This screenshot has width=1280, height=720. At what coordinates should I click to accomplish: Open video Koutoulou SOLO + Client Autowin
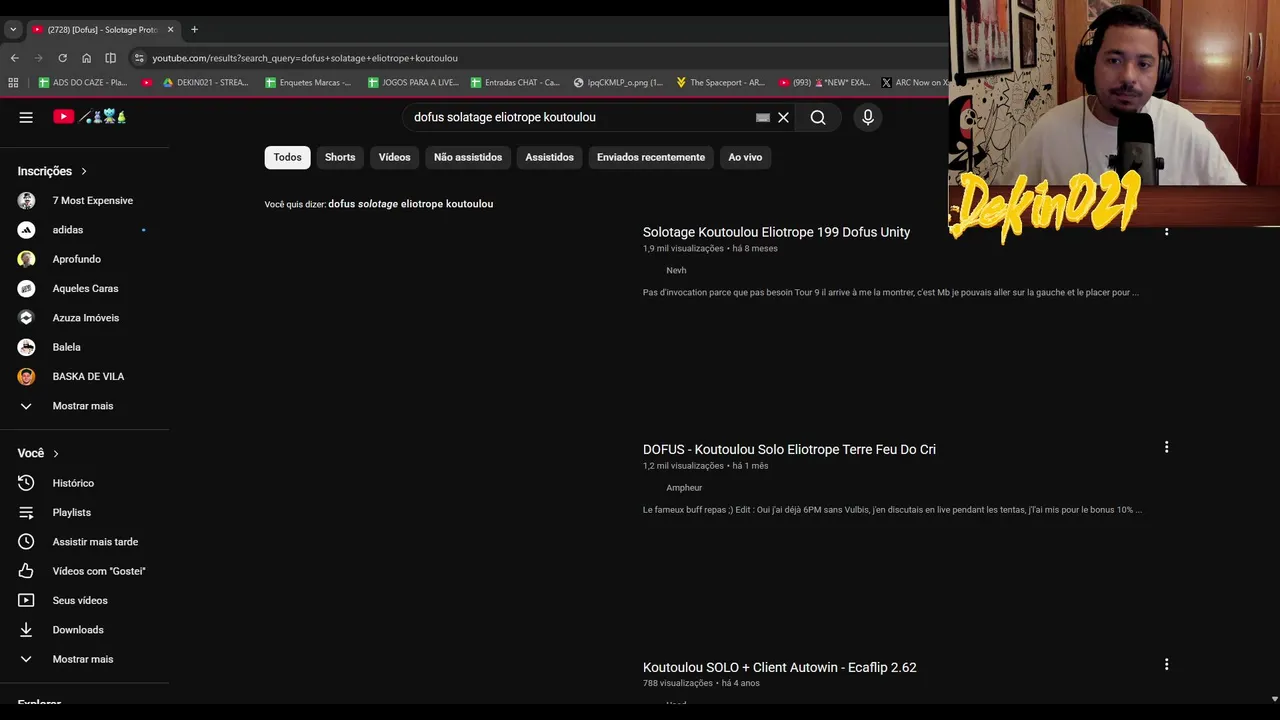pyautogui.click(x=779, y=667)
